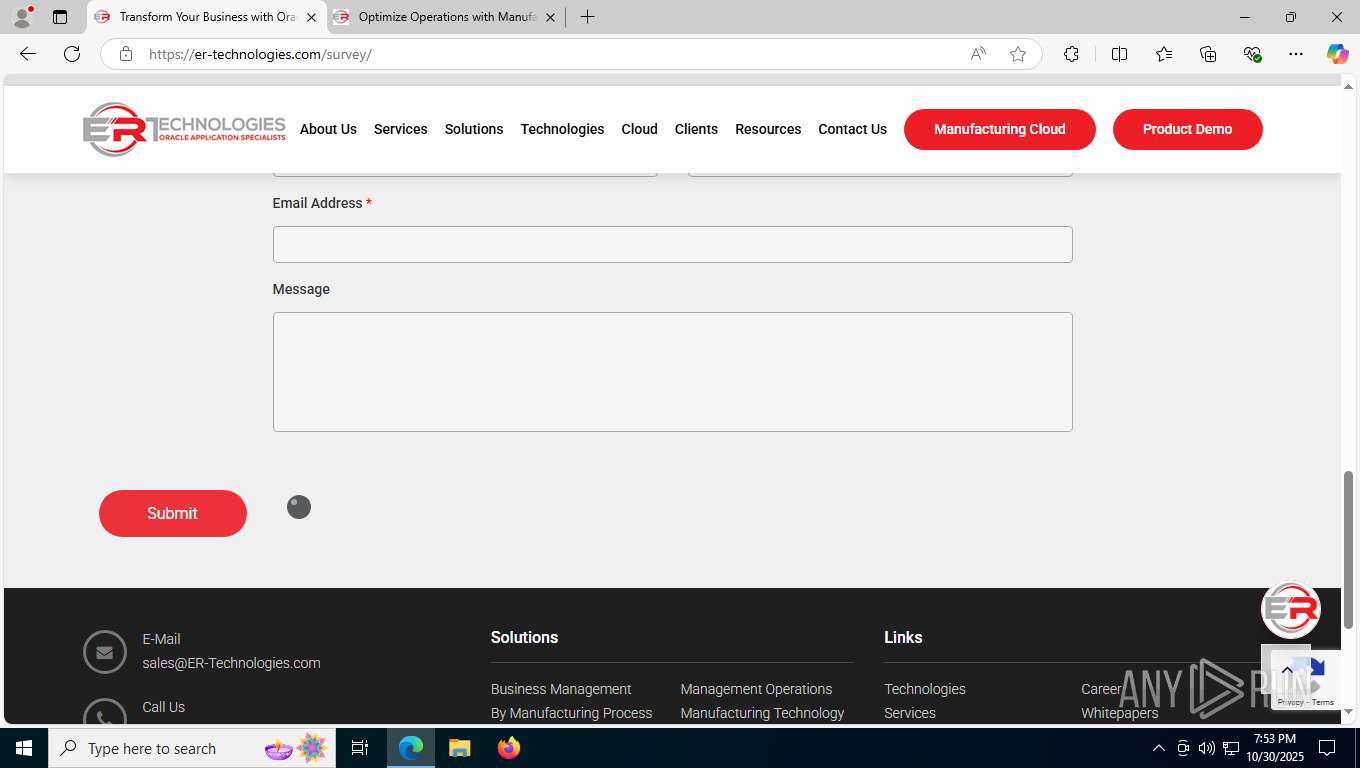Open File Explorer taskbar icon
1360x768 pixels.
click(459, 748)
